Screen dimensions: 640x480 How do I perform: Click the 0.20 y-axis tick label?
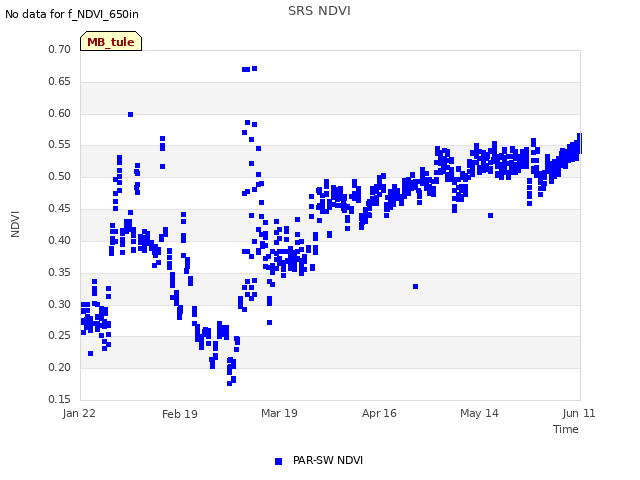tap(60, 367)
